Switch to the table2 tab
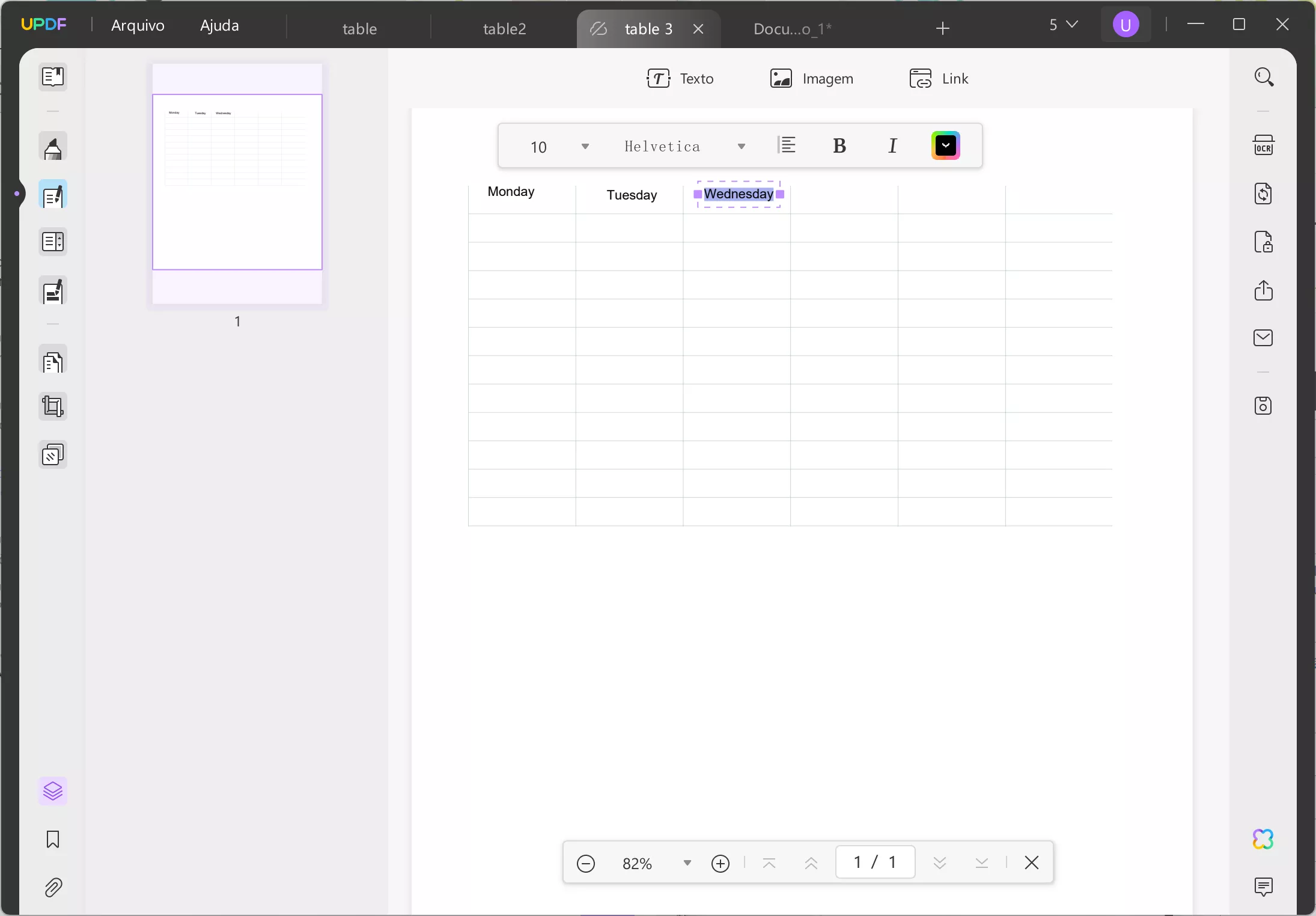Screen dimensions: 1316x916 504,28
